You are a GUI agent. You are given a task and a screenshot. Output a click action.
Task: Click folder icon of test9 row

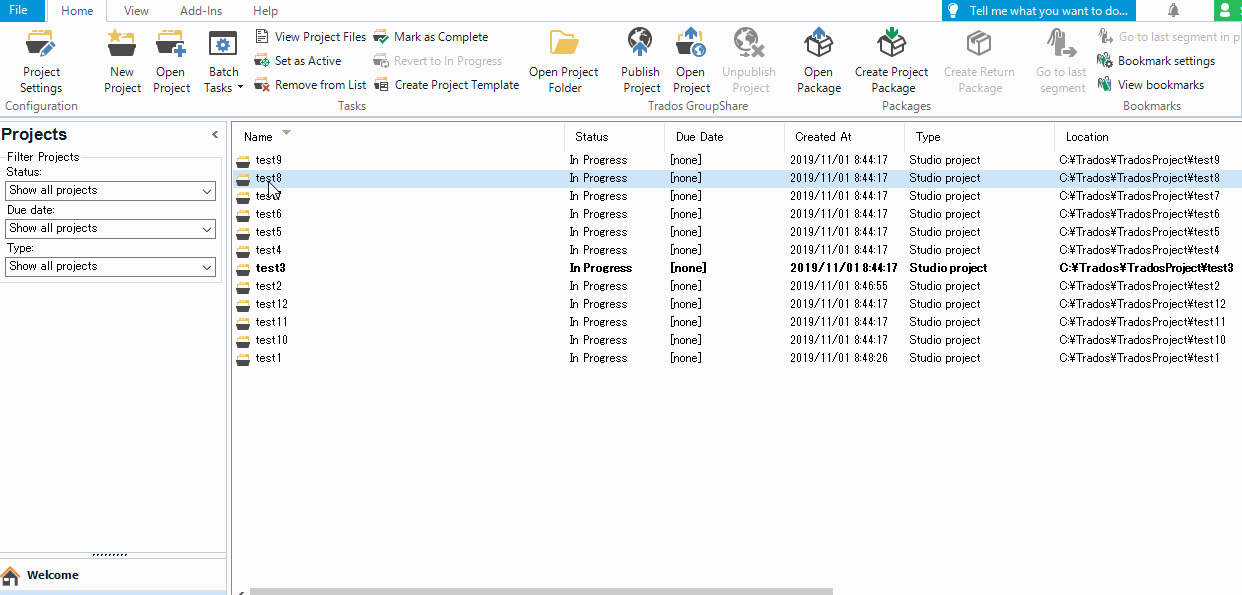pyautogui.click(x=243, y=160)
